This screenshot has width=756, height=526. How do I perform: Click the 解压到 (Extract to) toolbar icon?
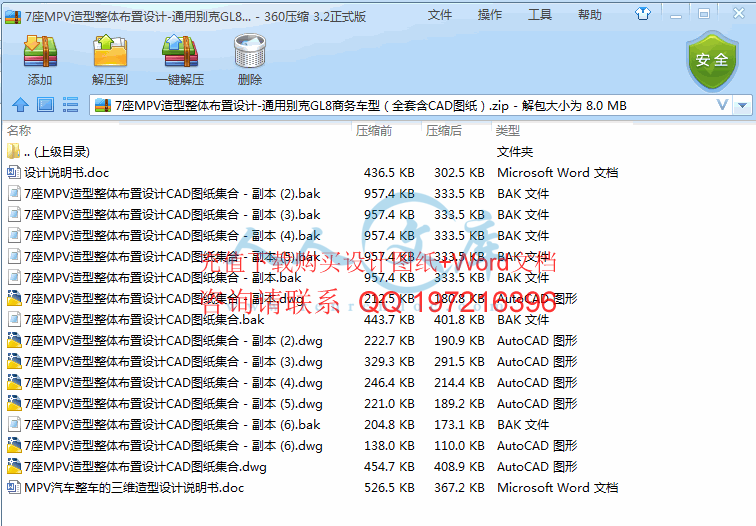click(x=110, y=51)
